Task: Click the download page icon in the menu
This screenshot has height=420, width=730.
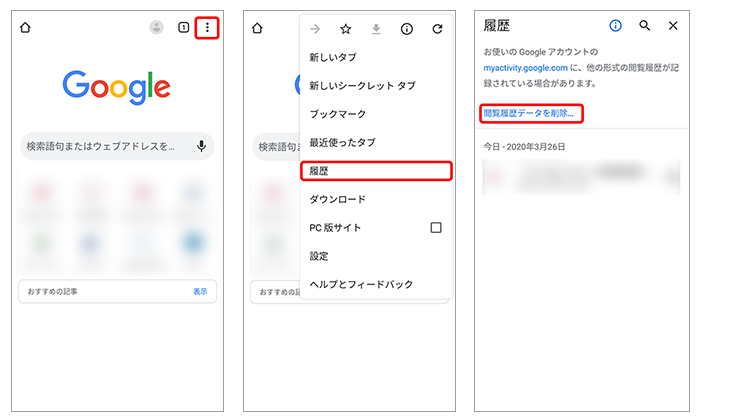Action: point(376,29)
